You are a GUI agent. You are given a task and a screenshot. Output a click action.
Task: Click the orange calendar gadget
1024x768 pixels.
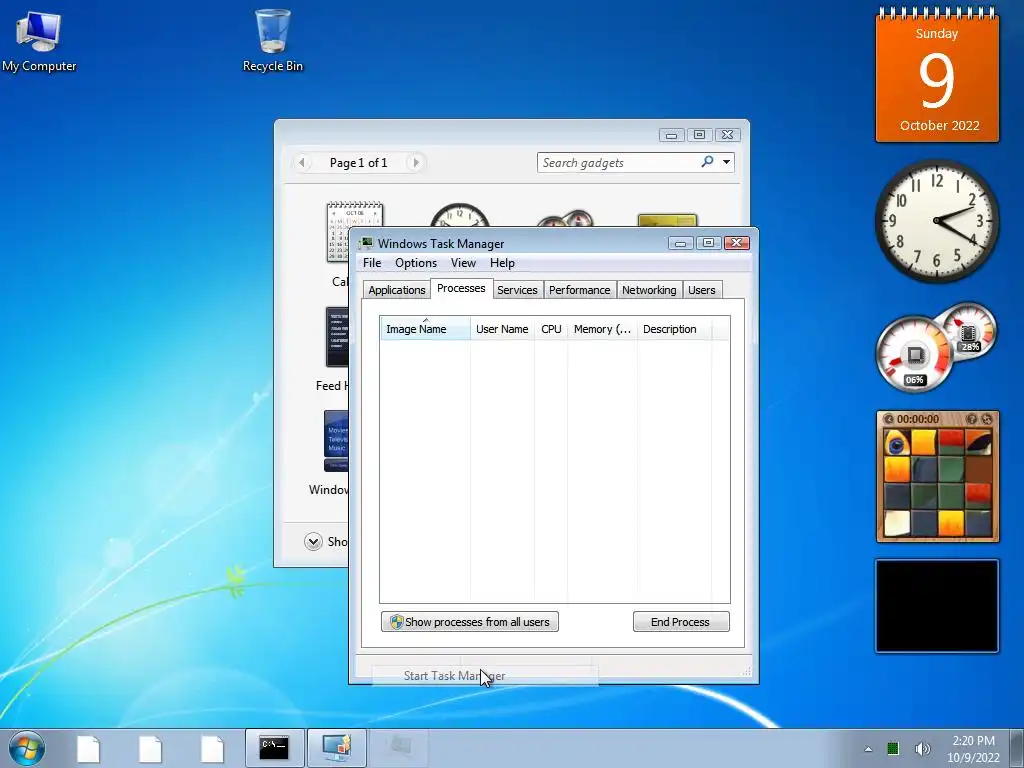[937, 76]
